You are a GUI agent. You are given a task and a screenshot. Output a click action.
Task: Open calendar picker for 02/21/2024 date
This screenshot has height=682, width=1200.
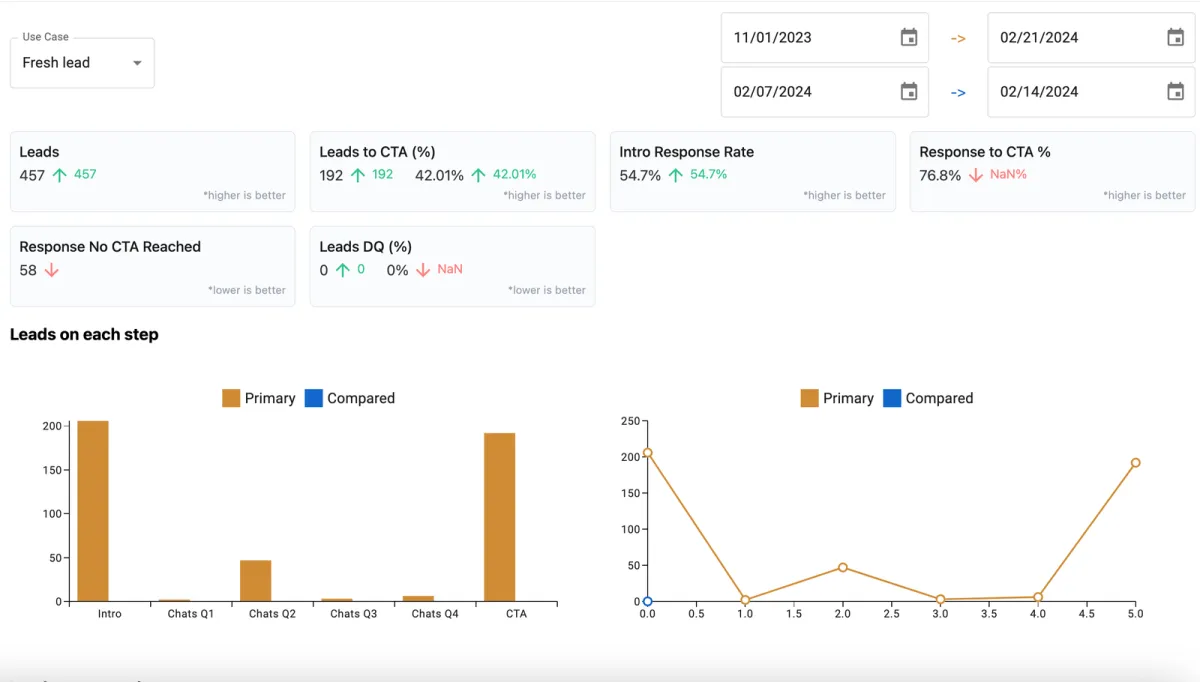pos(1176,38)
